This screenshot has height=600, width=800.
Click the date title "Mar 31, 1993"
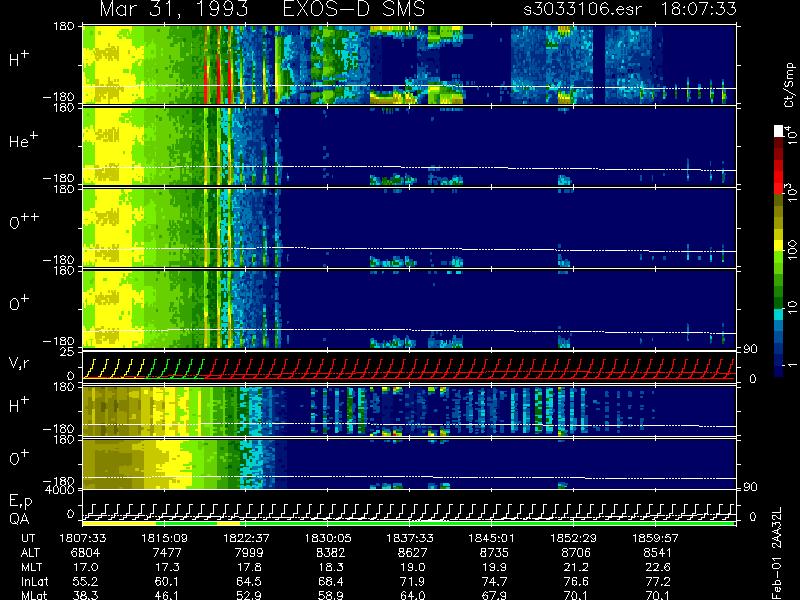[174, 10]
